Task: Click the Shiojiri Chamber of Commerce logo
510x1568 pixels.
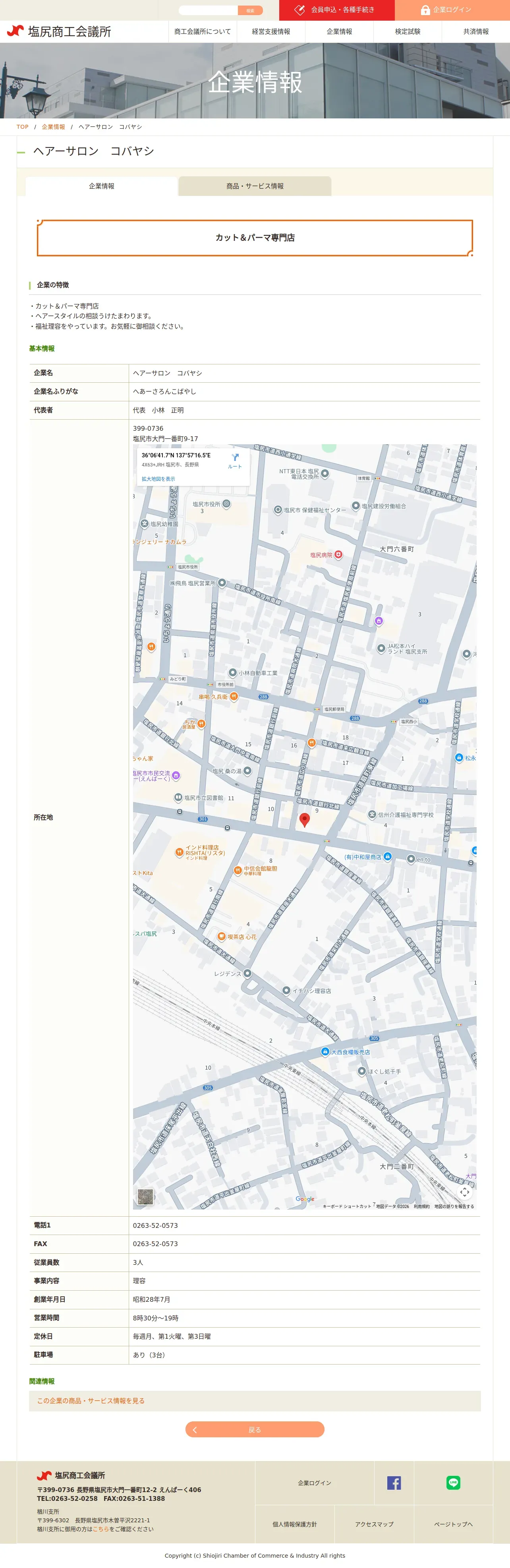Action: (59, 32)
